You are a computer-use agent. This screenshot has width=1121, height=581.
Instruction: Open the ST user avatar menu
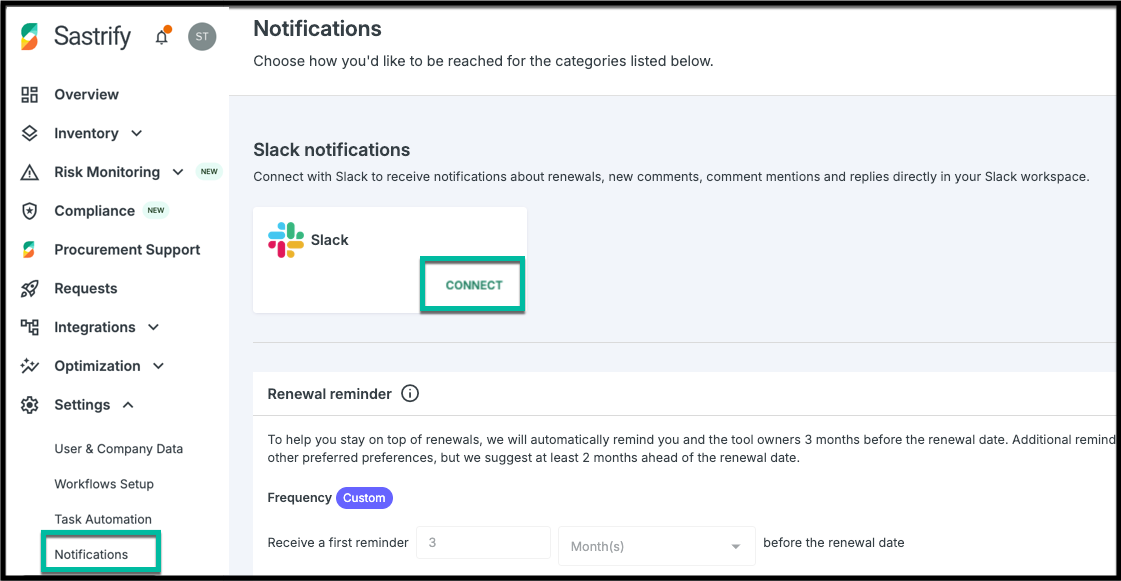click(x=202, y=37)
